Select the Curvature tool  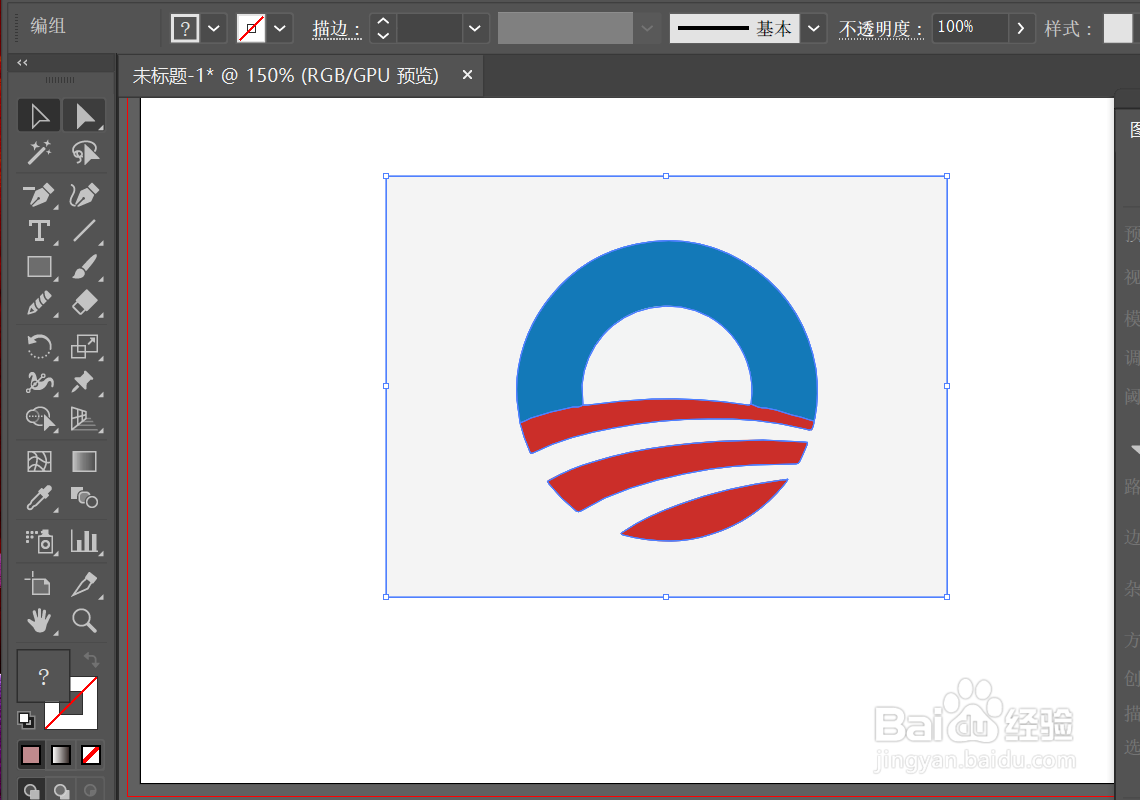coord(84,195)
